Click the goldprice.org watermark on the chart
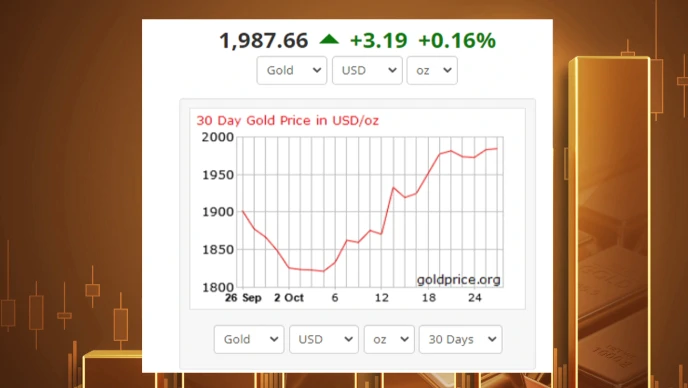The image size is (688, 388). pyautogui.click(x=459, y=280)
